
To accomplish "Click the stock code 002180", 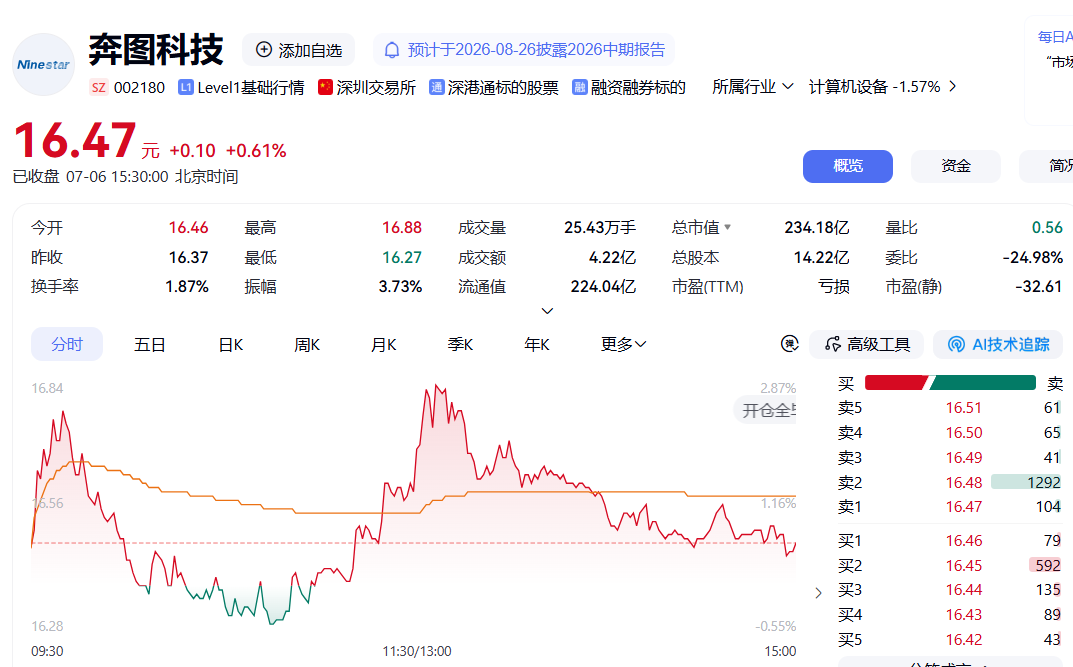I will [139, 88].
